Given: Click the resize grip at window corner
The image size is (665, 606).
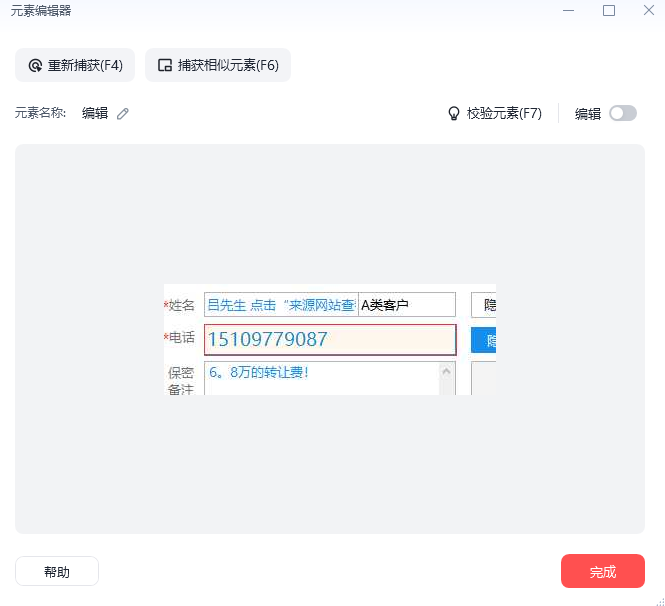Looking at the screenshot, I should click(660, 601).
